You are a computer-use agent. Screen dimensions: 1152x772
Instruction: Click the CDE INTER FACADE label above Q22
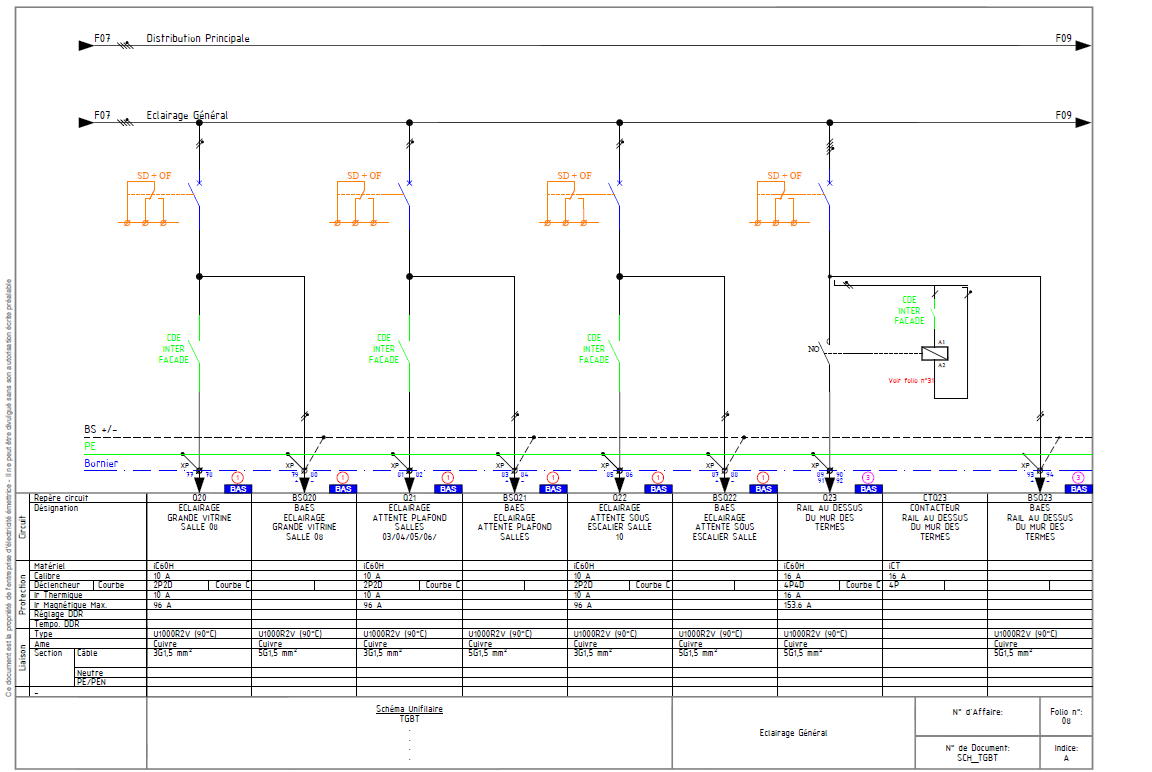tap(594, 349)
